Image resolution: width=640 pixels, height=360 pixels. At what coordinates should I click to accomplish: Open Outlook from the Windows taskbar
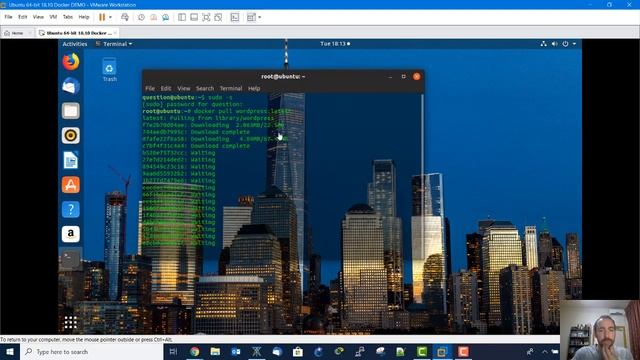tap(236, 351)
